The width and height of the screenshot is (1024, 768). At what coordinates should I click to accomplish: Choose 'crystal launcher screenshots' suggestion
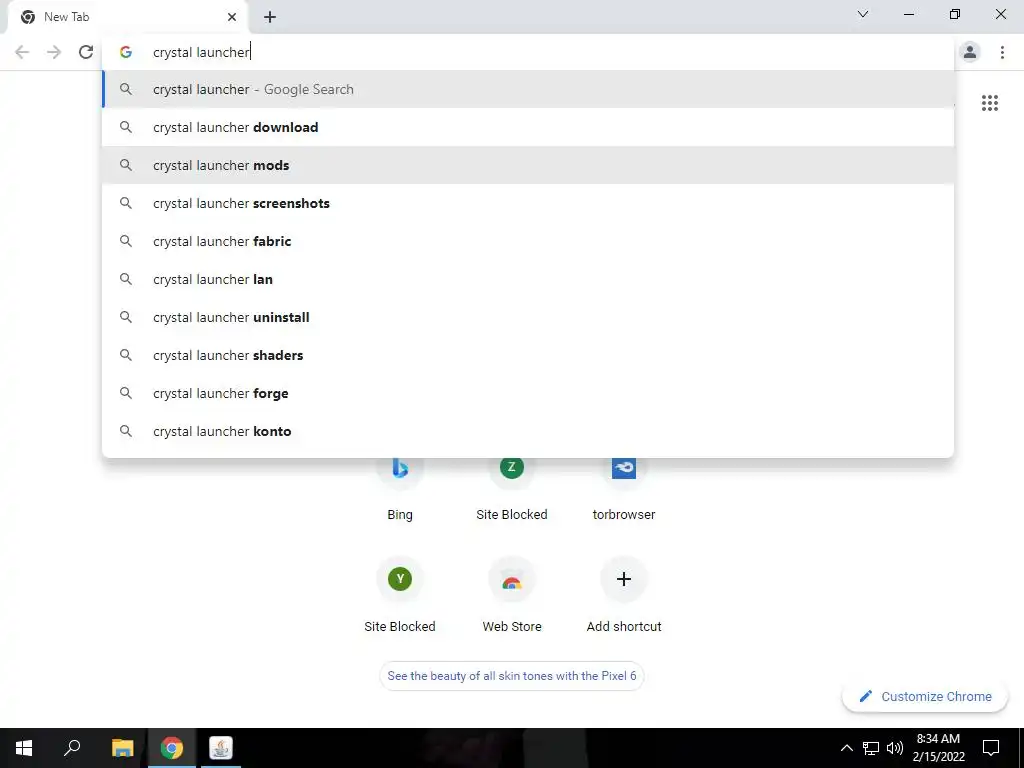(x=528, y=203)
